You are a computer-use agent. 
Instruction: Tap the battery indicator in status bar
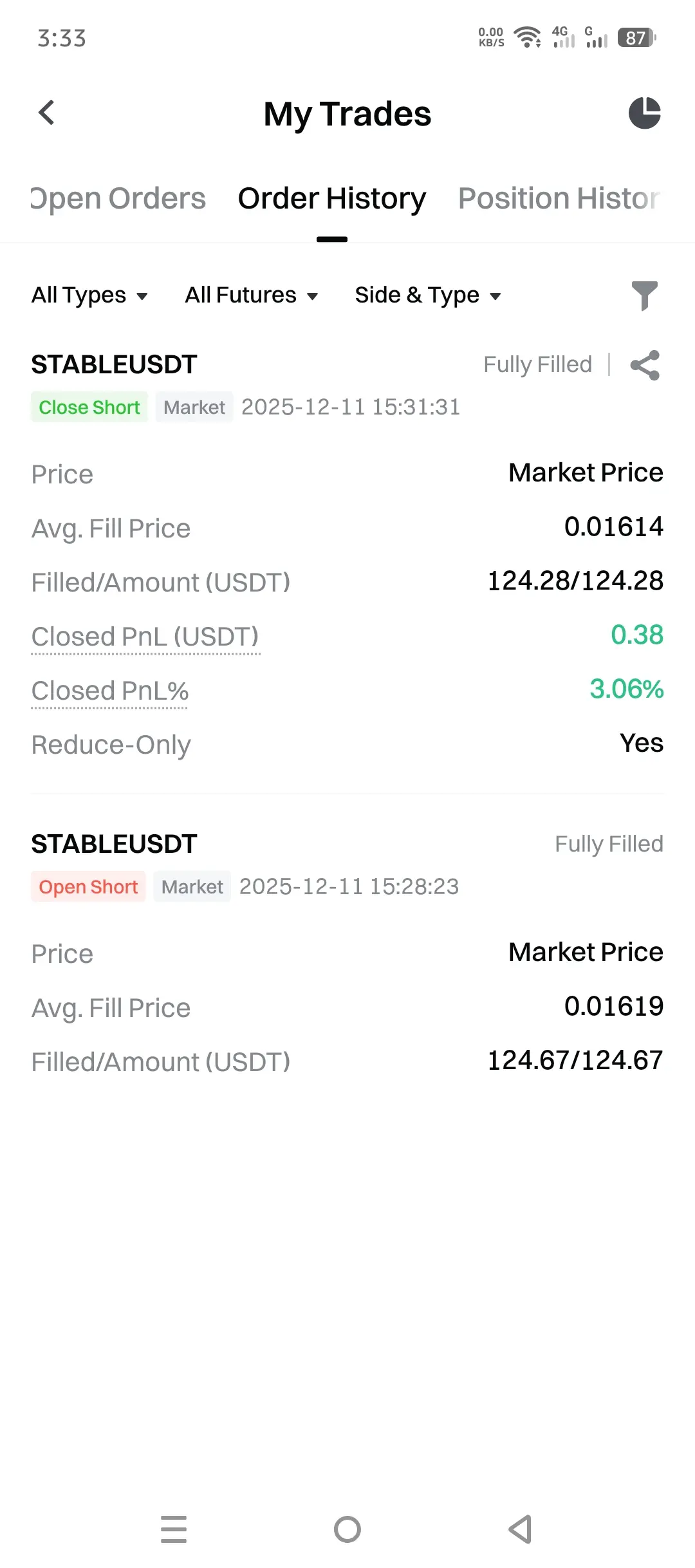pos(636,38)
